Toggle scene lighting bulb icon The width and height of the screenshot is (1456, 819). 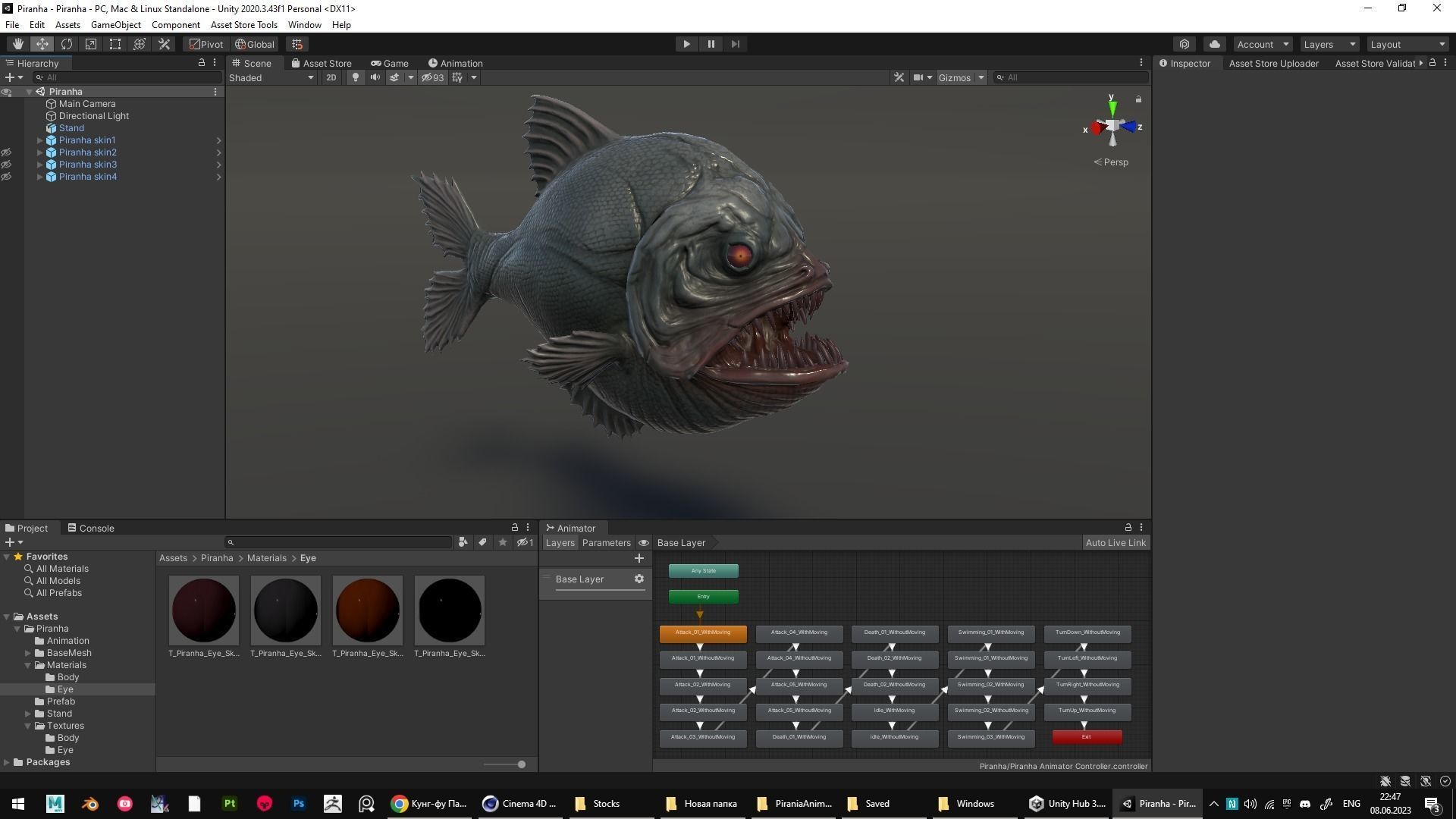(355, 77)
